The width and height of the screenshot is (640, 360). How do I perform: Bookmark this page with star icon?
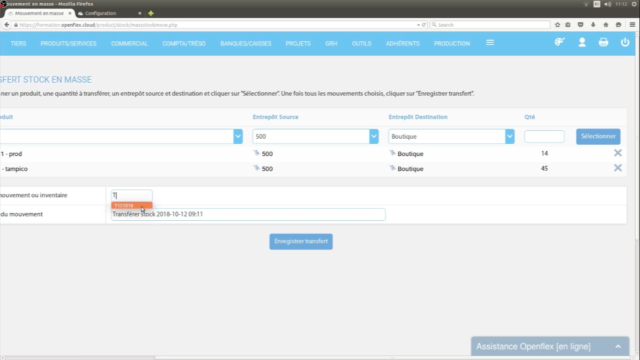557,25
